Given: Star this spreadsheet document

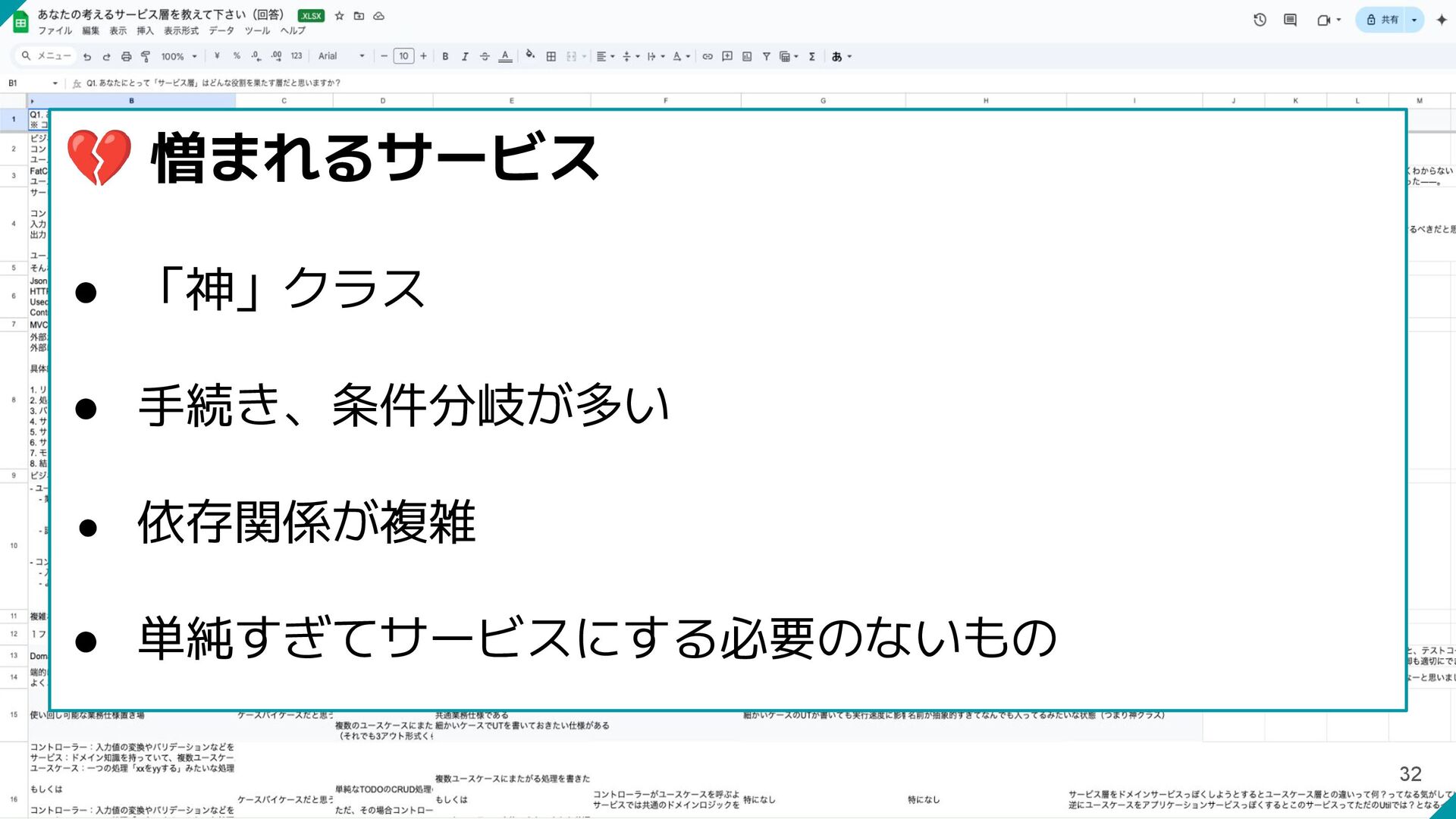Looking at the screenshot, I should coord(339,16).
